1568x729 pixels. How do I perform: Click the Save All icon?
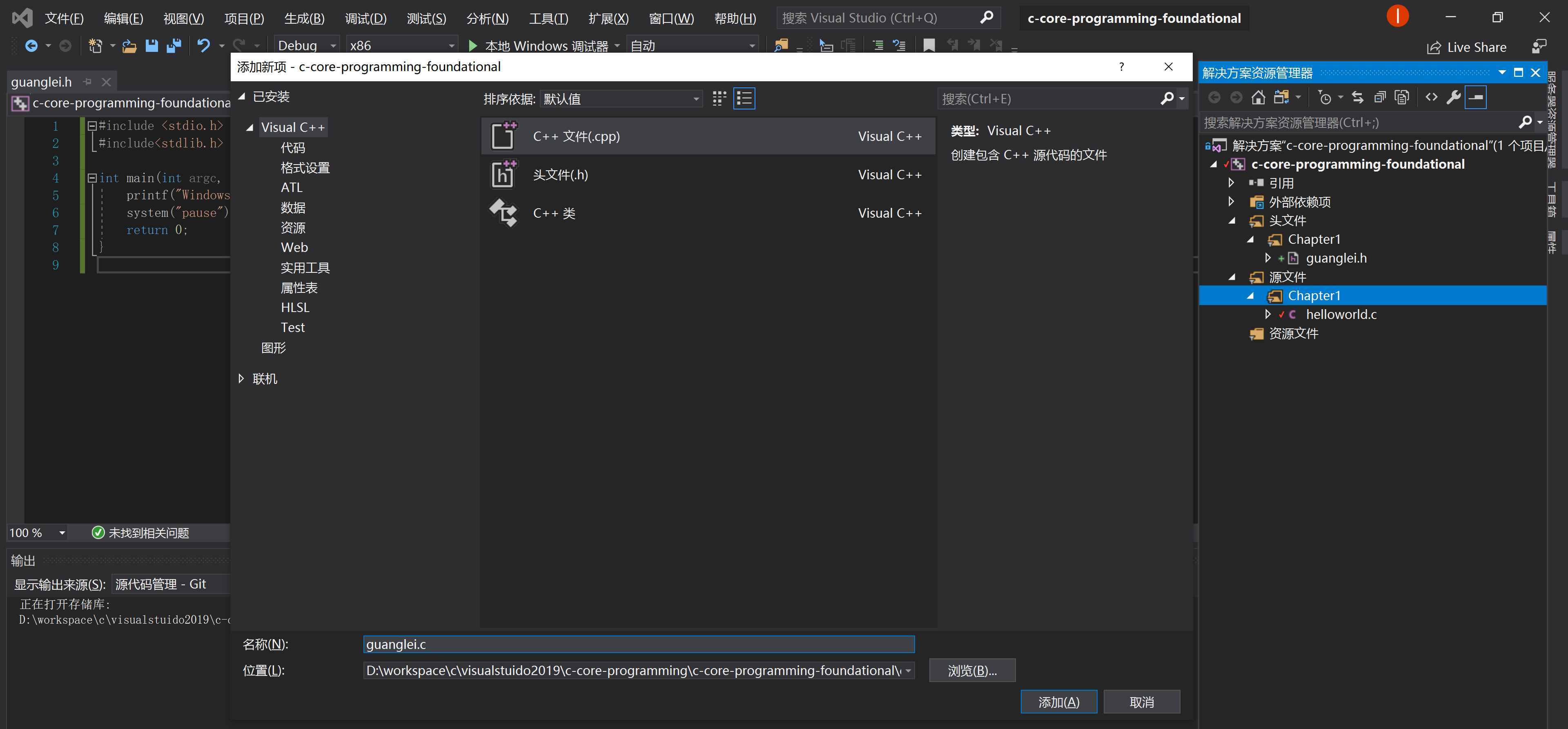(x=174, y=46)
